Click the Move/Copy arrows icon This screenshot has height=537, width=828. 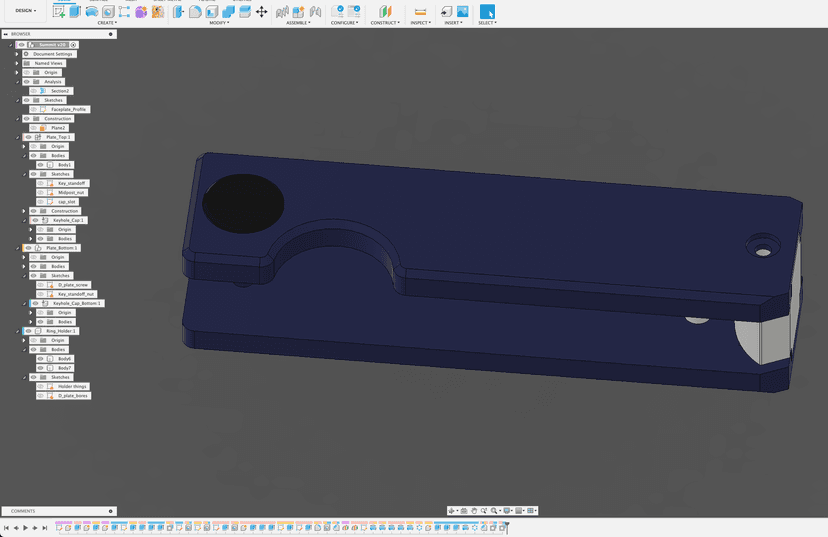tap(261, 11)
